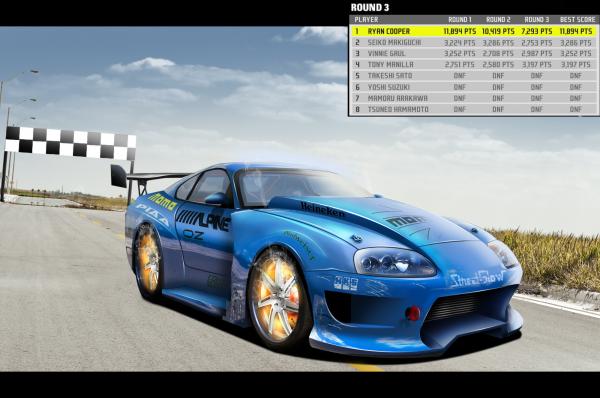Click Ryan Cooper's 11,894 PTS best score
Image resolution: width=600 pixels, height=398 pixels.
click(576, 31)
